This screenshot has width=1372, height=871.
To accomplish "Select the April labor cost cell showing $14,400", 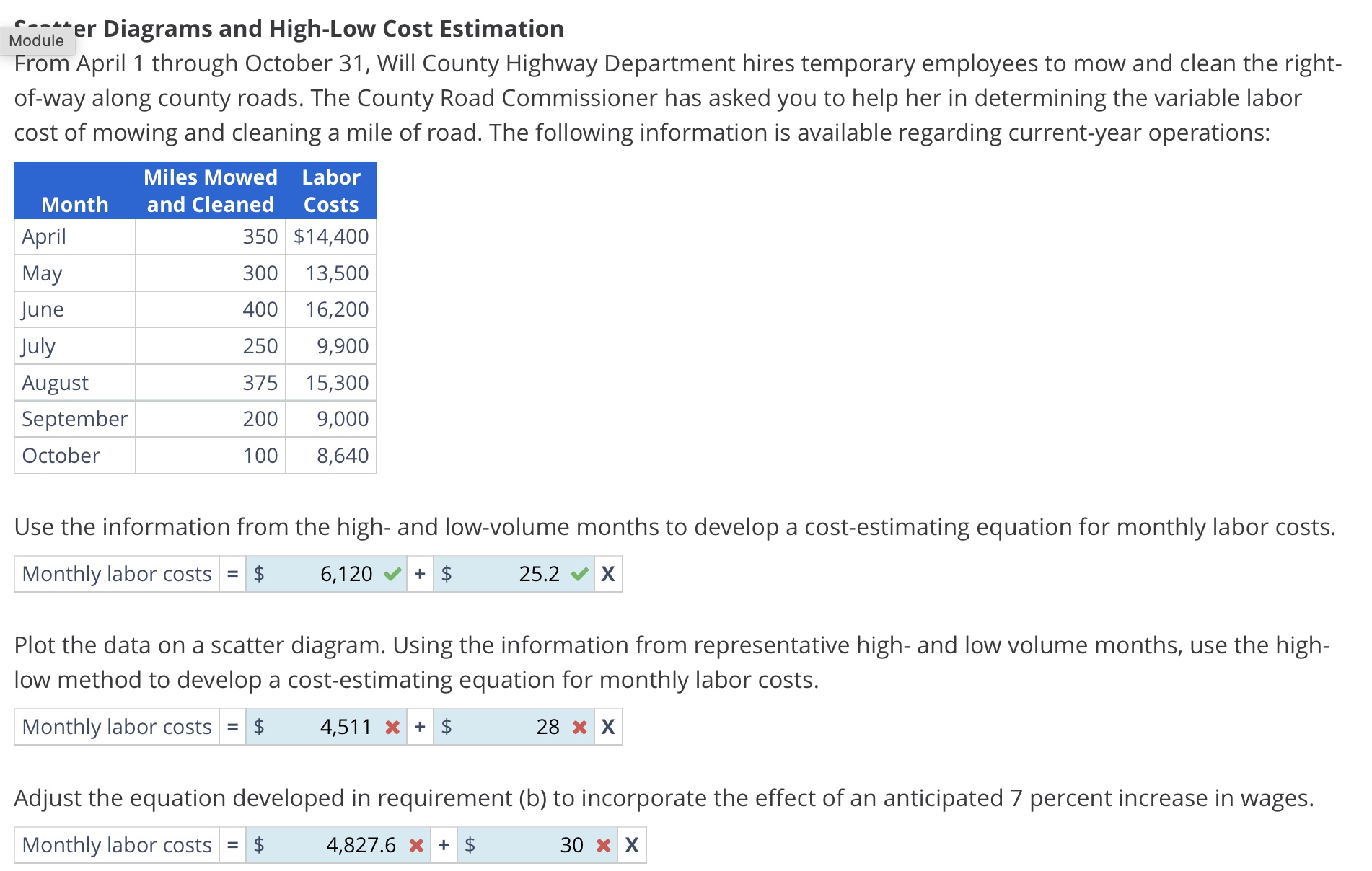I will tap(330, 236).
